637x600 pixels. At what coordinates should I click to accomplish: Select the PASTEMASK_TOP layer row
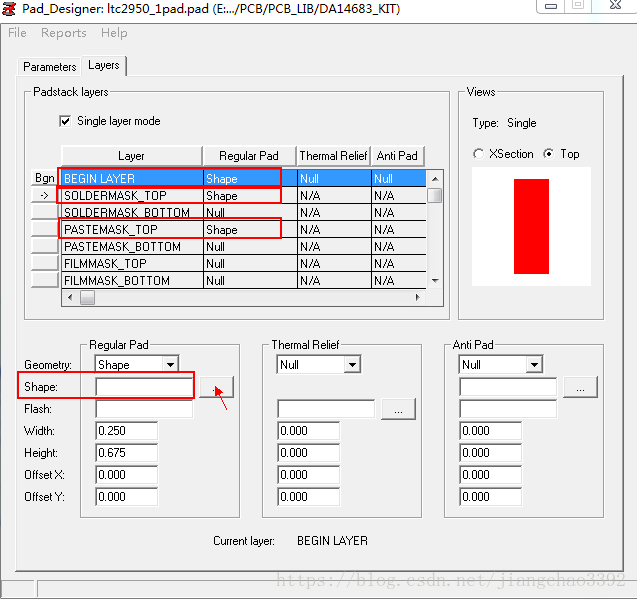coord(130,230)
